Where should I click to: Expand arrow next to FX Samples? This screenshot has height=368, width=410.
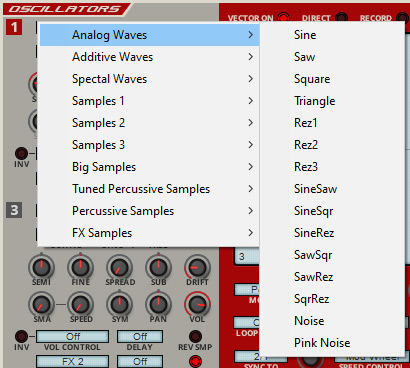(251, 233)
